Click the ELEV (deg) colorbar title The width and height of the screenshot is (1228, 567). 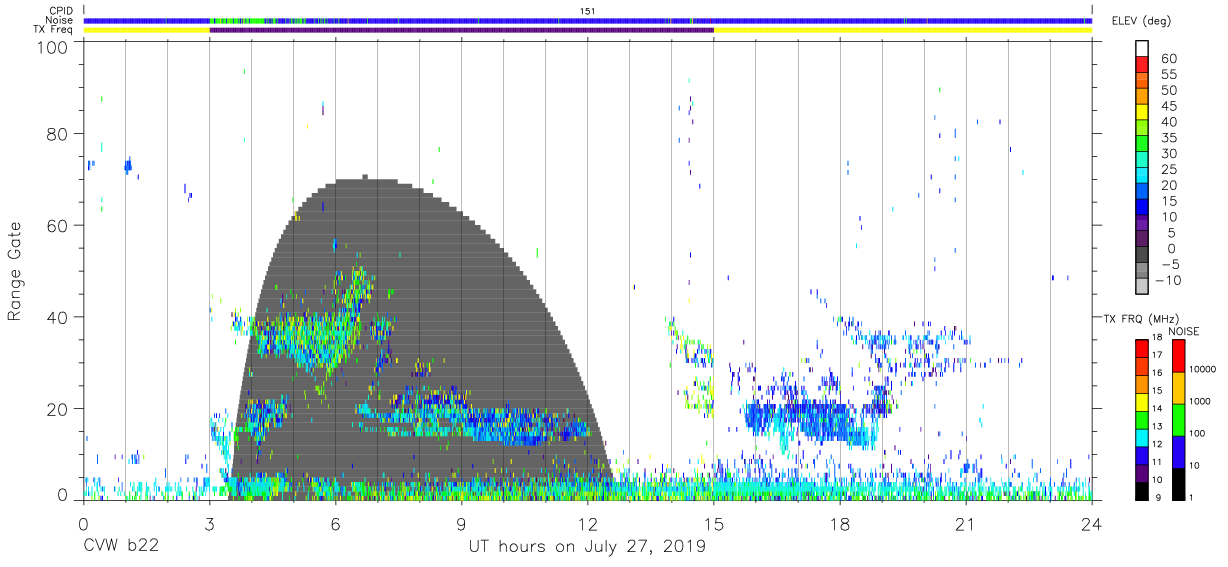[1141, 21]
